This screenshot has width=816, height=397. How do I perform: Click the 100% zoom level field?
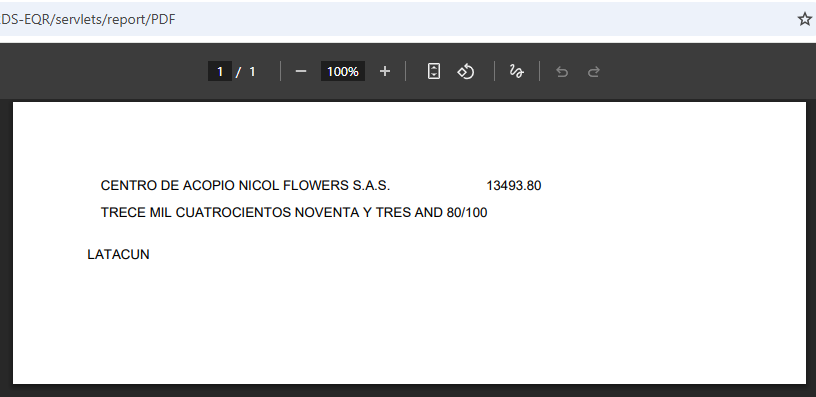342,71
